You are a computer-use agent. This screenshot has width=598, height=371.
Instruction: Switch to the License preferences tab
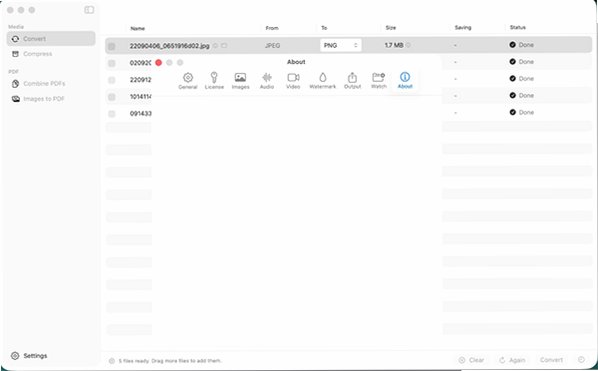[x=214, y=81]
